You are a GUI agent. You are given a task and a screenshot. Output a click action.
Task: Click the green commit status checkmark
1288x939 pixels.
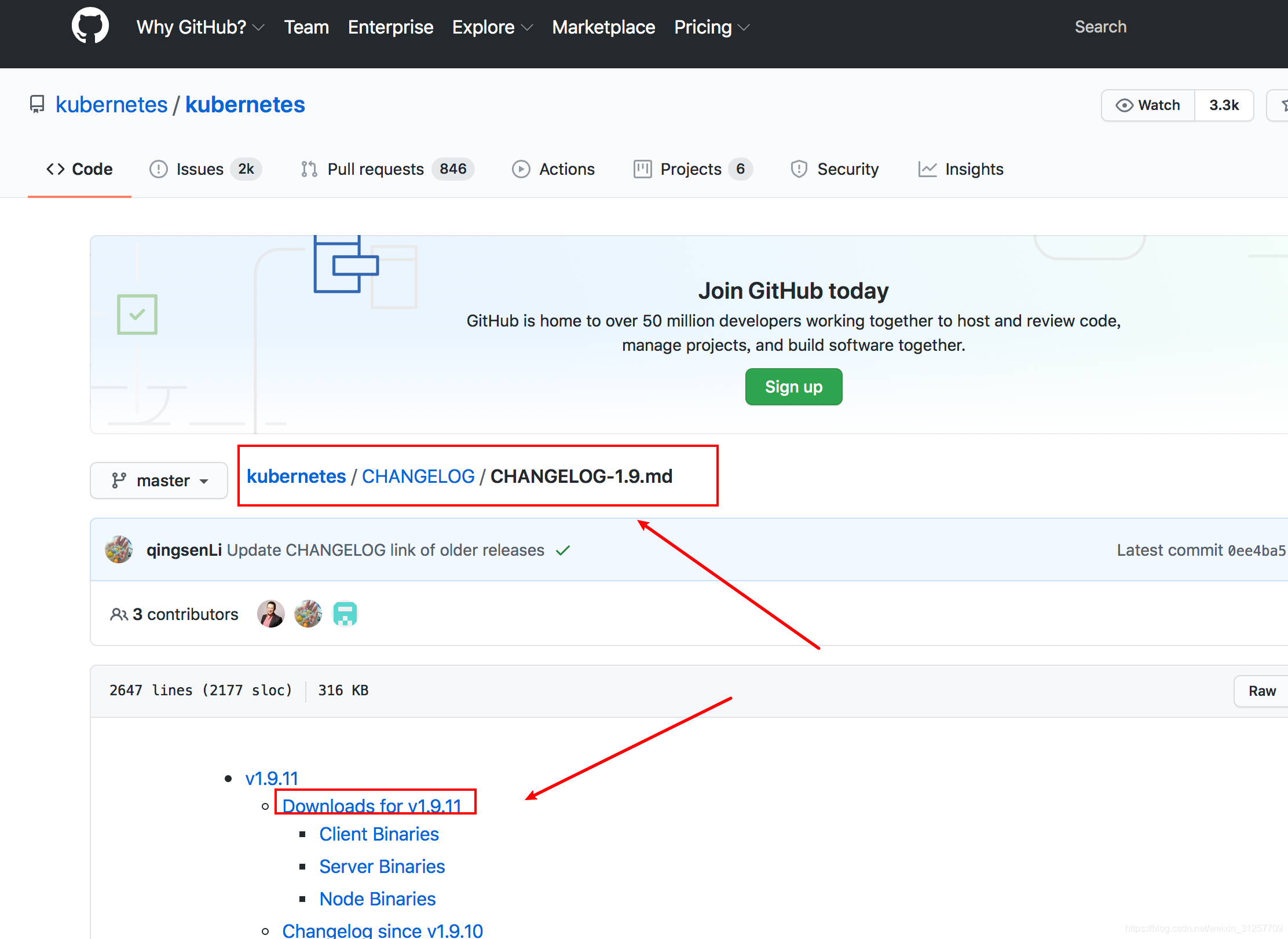[x=563, y=551]
